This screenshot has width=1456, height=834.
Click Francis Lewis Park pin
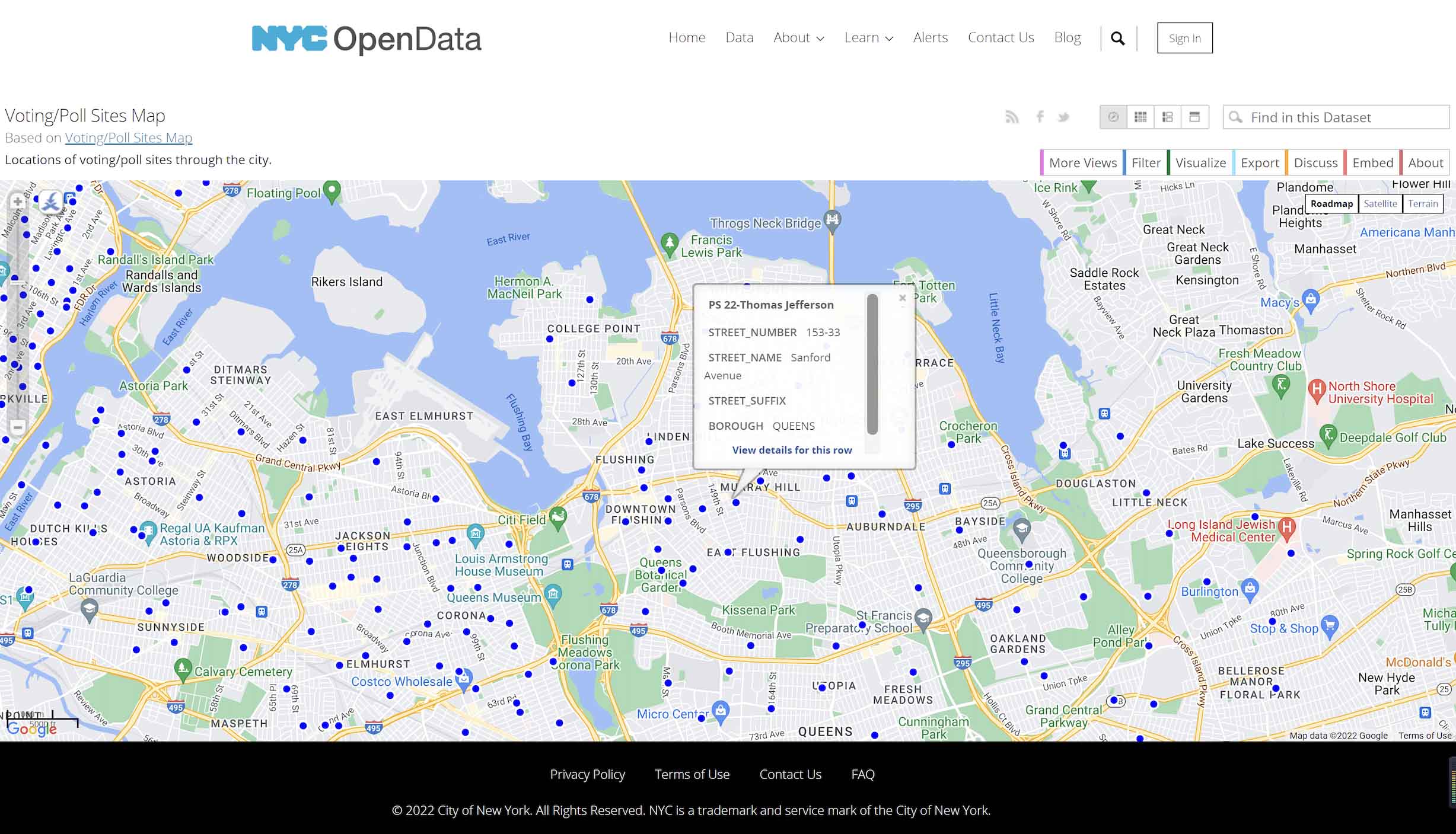[x=670, y=244]
